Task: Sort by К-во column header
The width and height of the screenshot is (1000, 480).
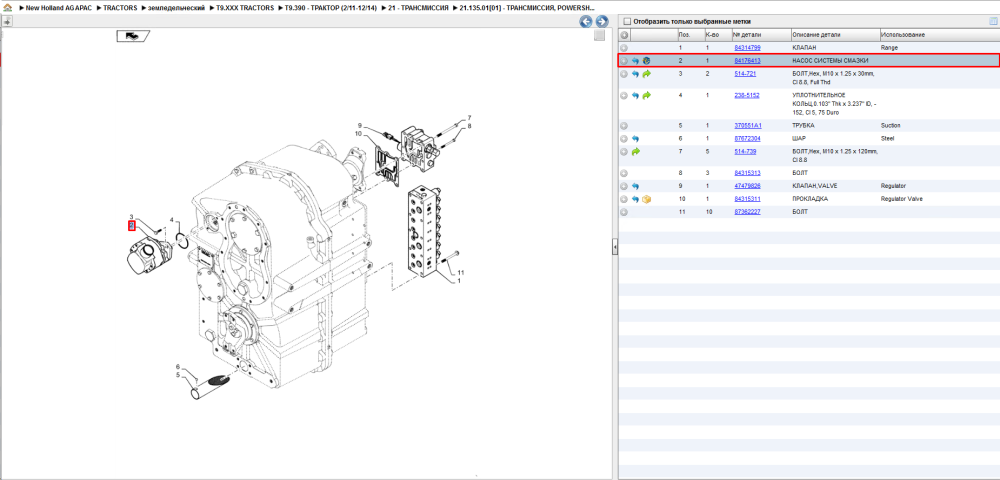Action: click(x=712, y=35)
